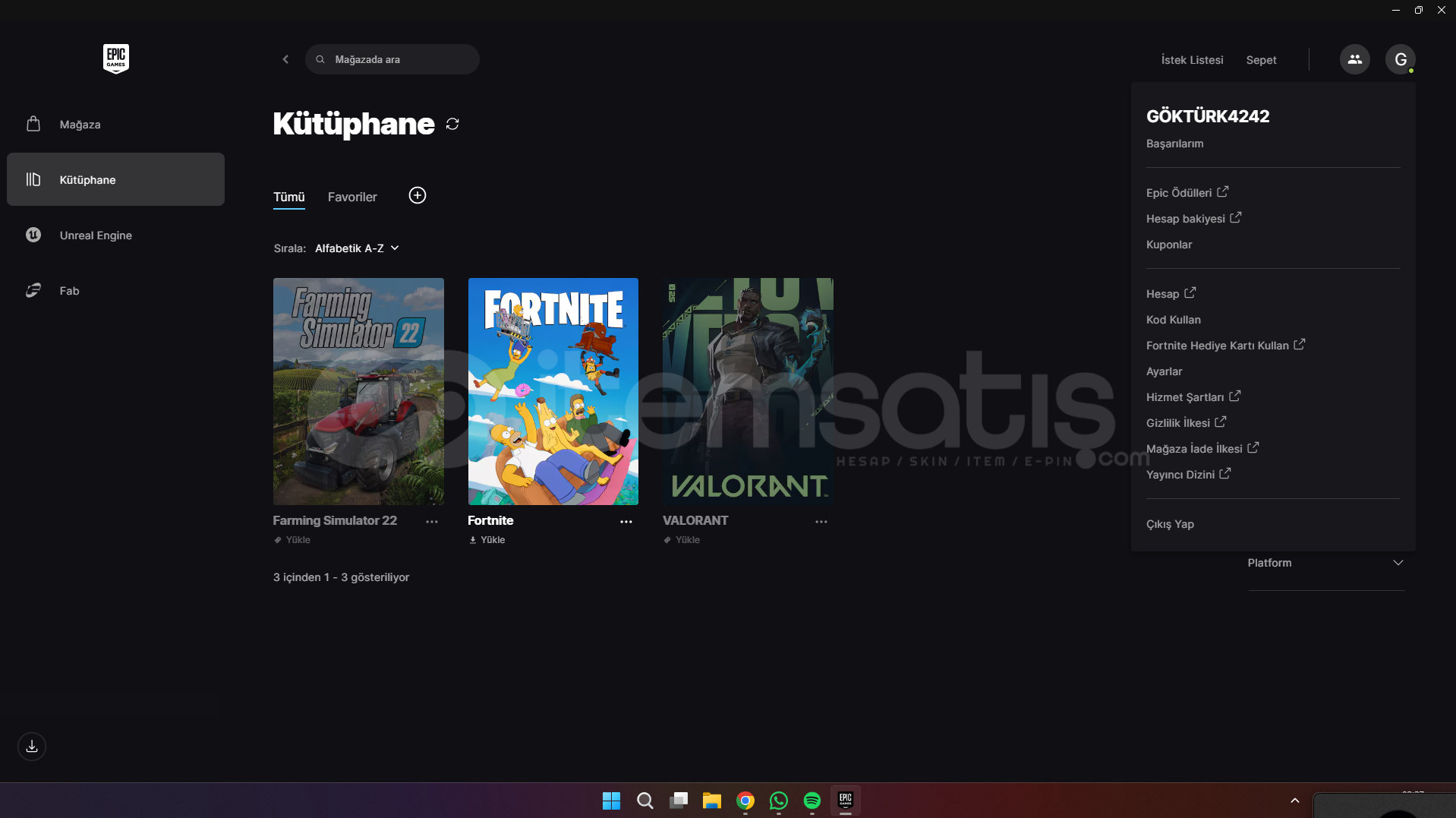
Task: Open the friends list icon
Action: point(1355,59)
